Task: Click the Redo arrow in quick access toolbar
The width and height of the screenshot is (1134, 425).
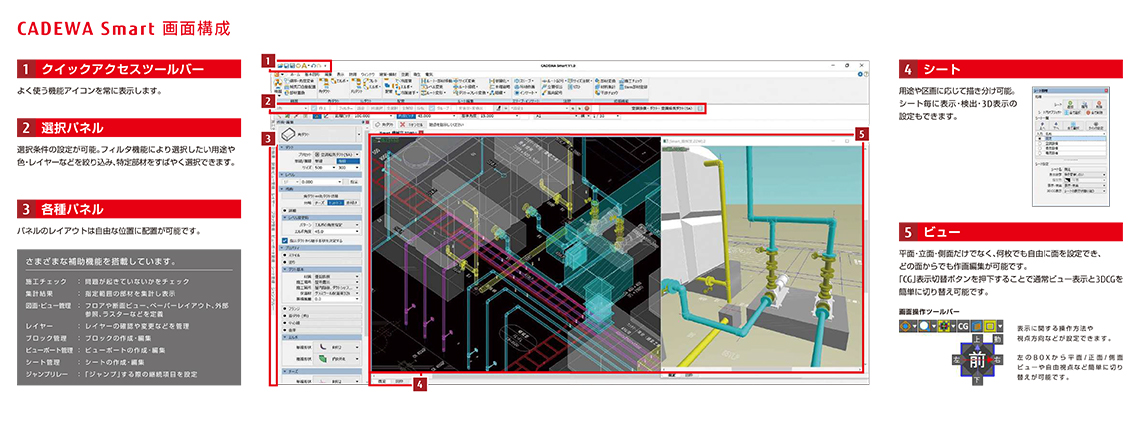Action: point(318,66)
